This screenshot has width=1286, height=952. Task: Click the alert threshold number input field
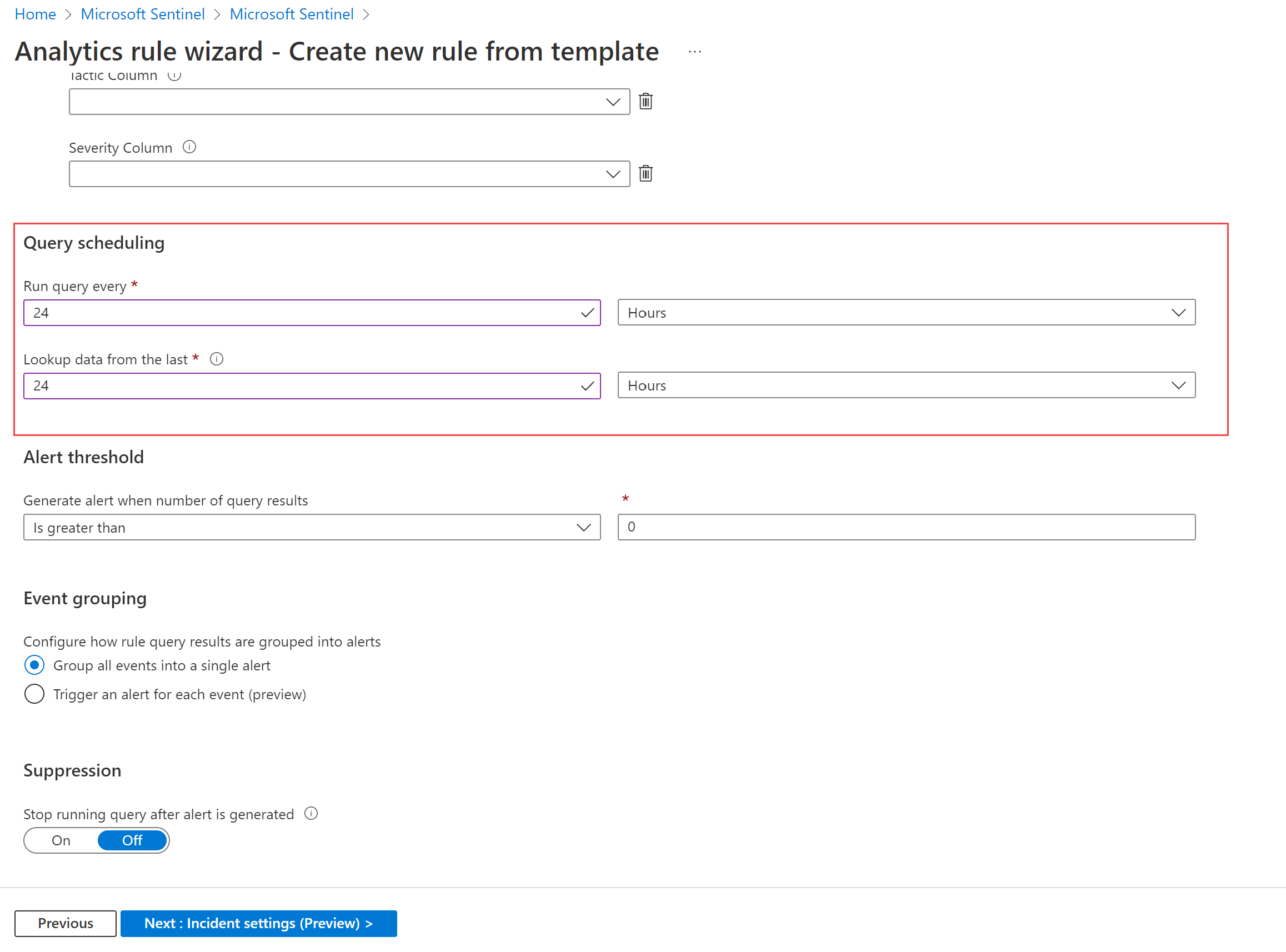tap(905, 527)
